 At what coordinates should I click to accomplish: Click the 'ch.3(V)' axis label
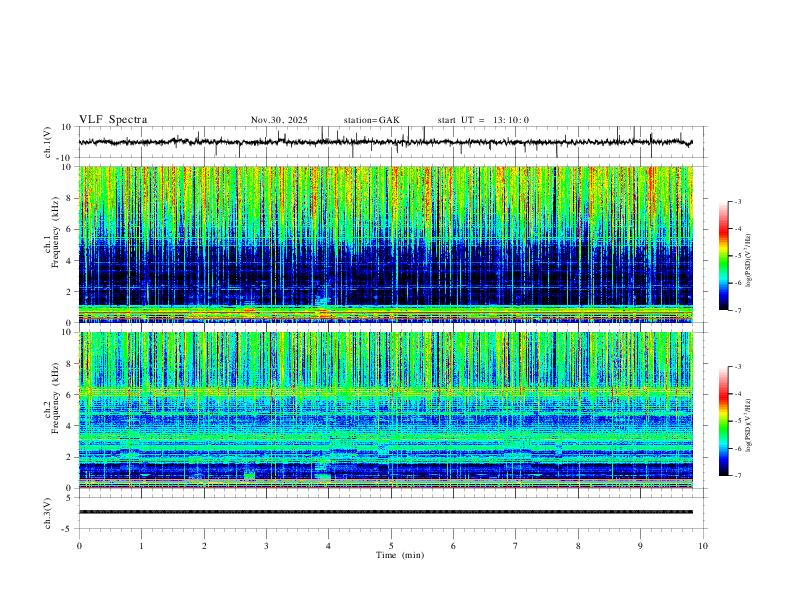click(48, 513)
